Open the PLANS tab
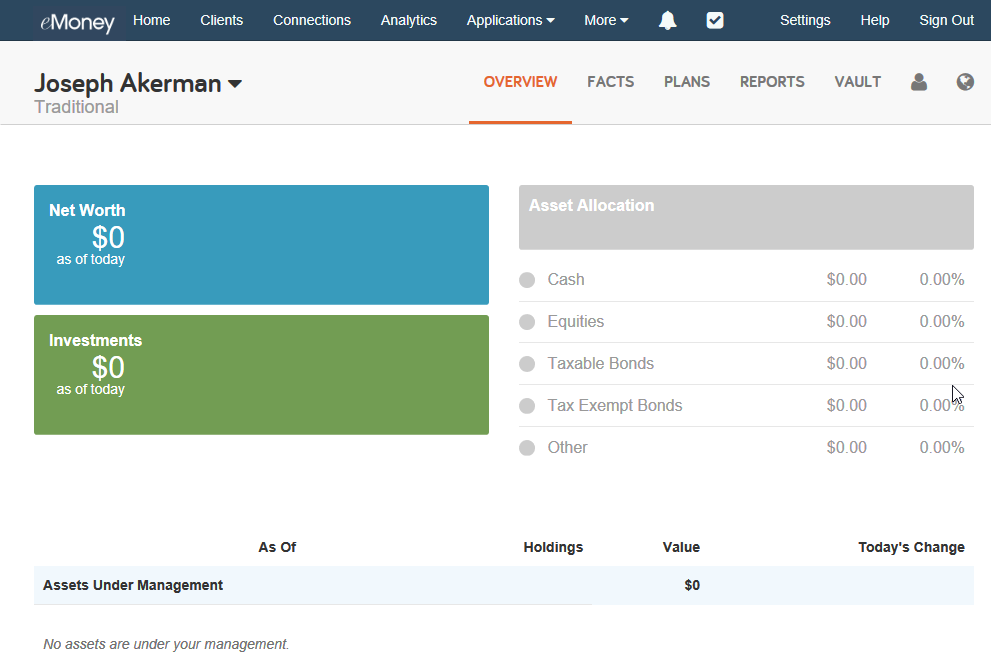Viewport: 991px width, 669px height. pyautogui.click(x=686, y=82)
